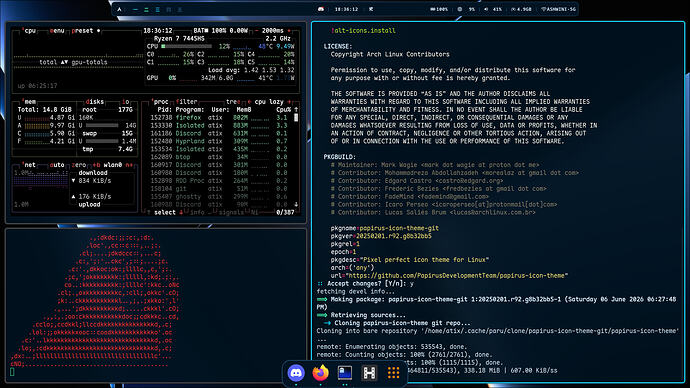Toggle disks view in btop mem box
690x388 pixels.
[x=95, y=102]
